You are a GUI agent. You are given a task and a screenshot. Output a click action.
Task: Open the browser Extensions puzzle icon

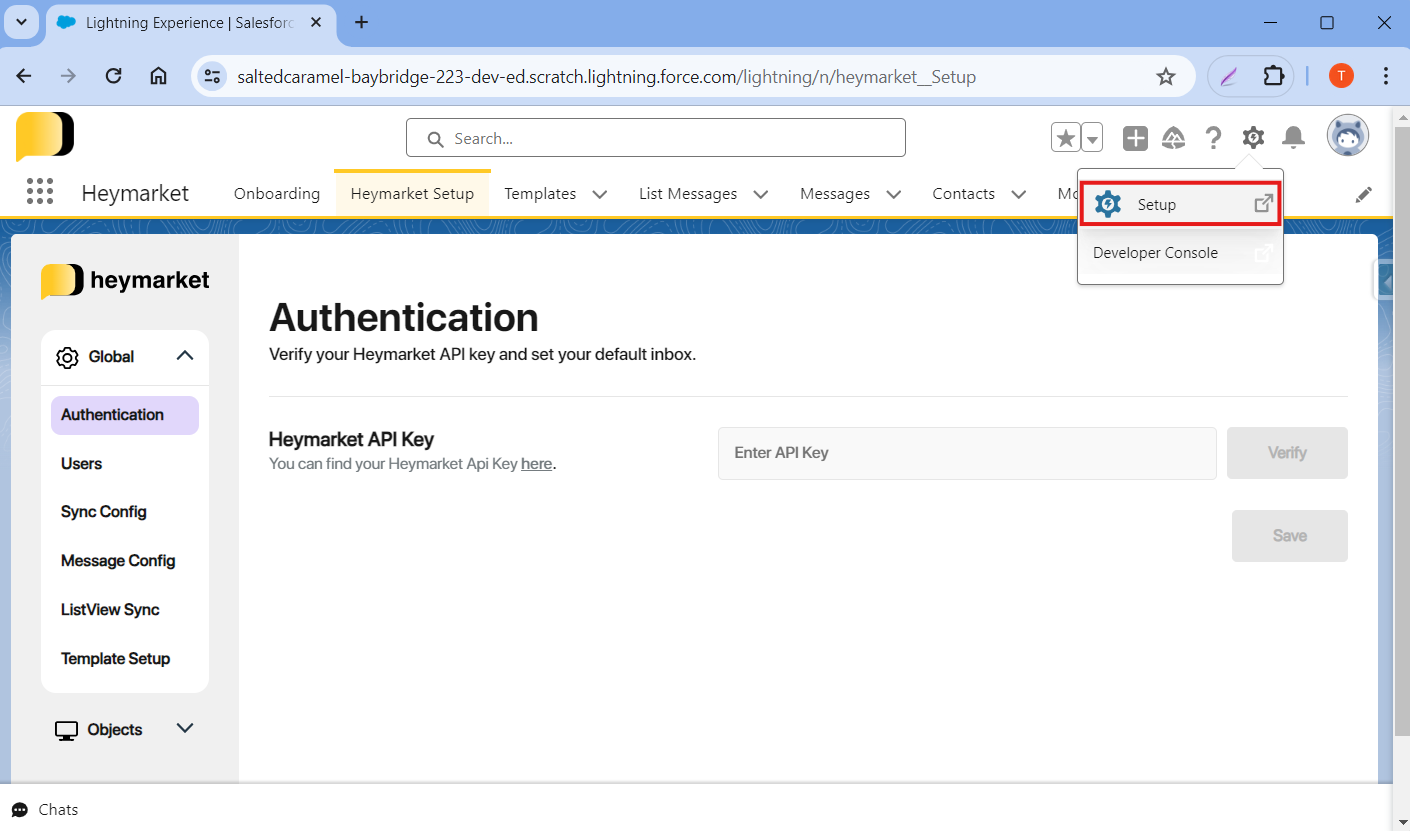[x=1273, y=76]
